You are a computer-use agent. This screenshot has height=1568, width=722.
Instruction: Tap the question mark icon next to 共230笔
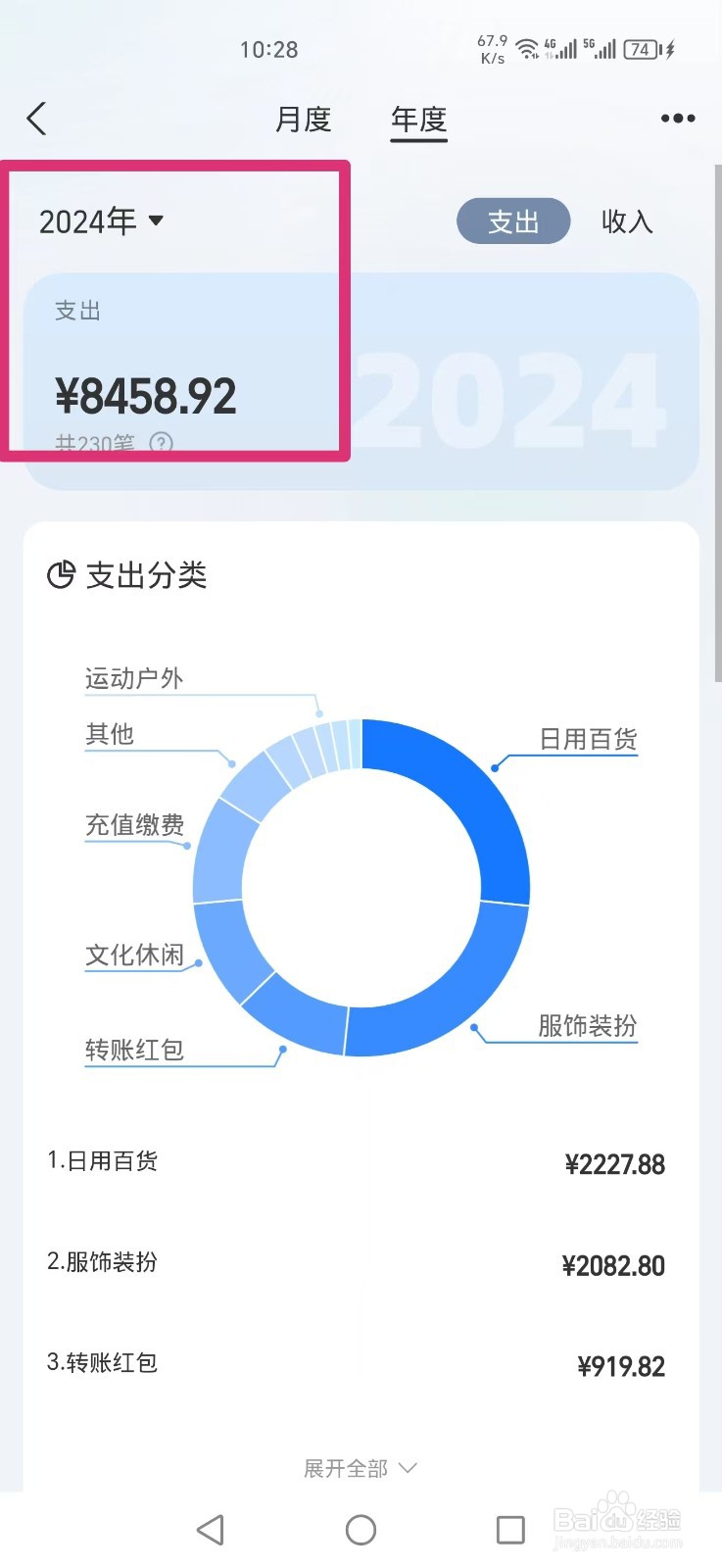point(161,443)
